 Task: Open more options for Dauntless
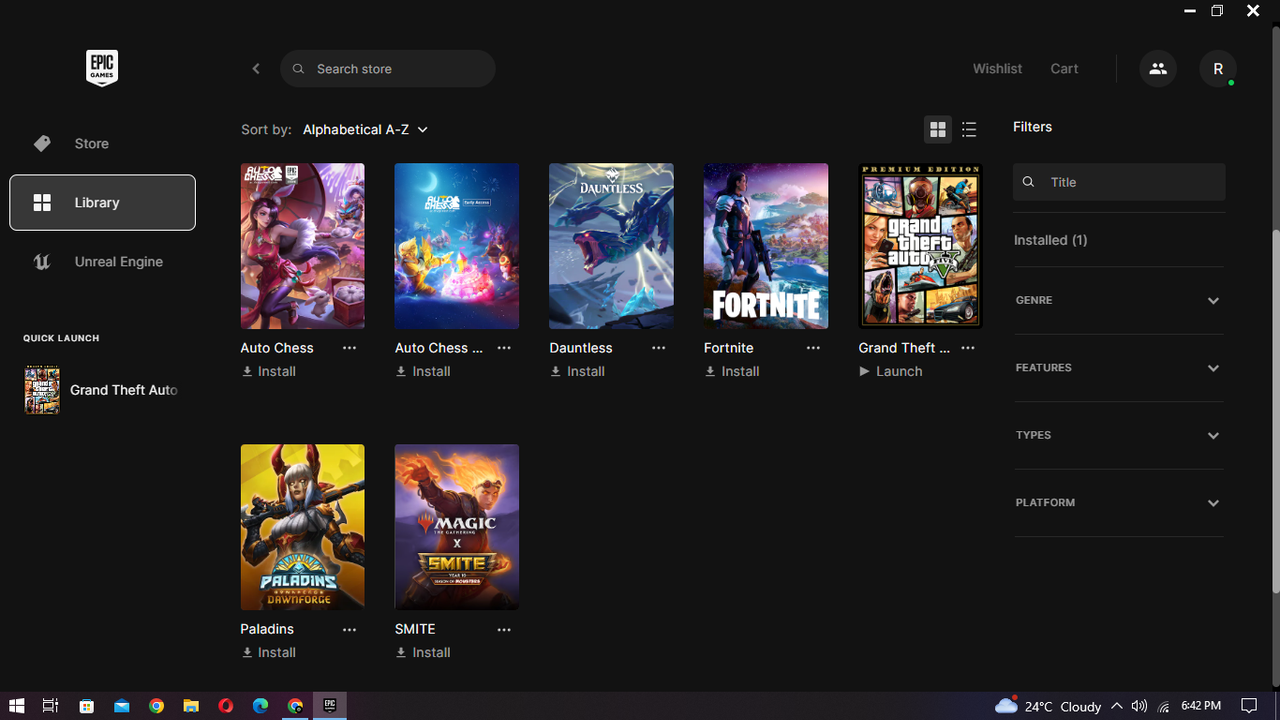(x=659, y=348)
